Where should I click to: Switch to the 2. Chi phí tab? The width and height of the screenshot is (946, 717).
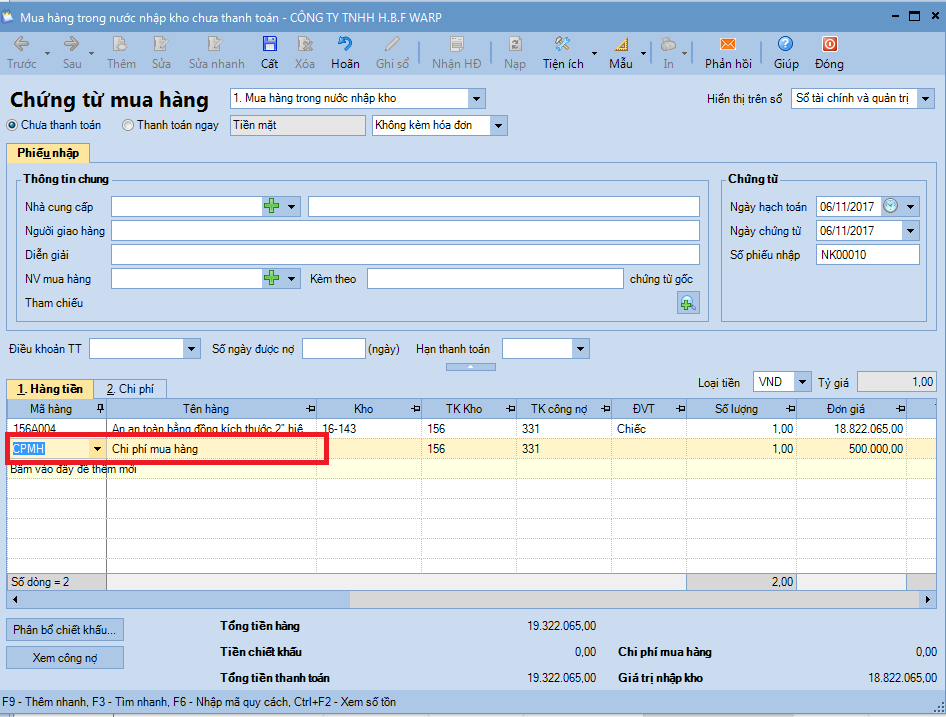(x=130, y=389)
